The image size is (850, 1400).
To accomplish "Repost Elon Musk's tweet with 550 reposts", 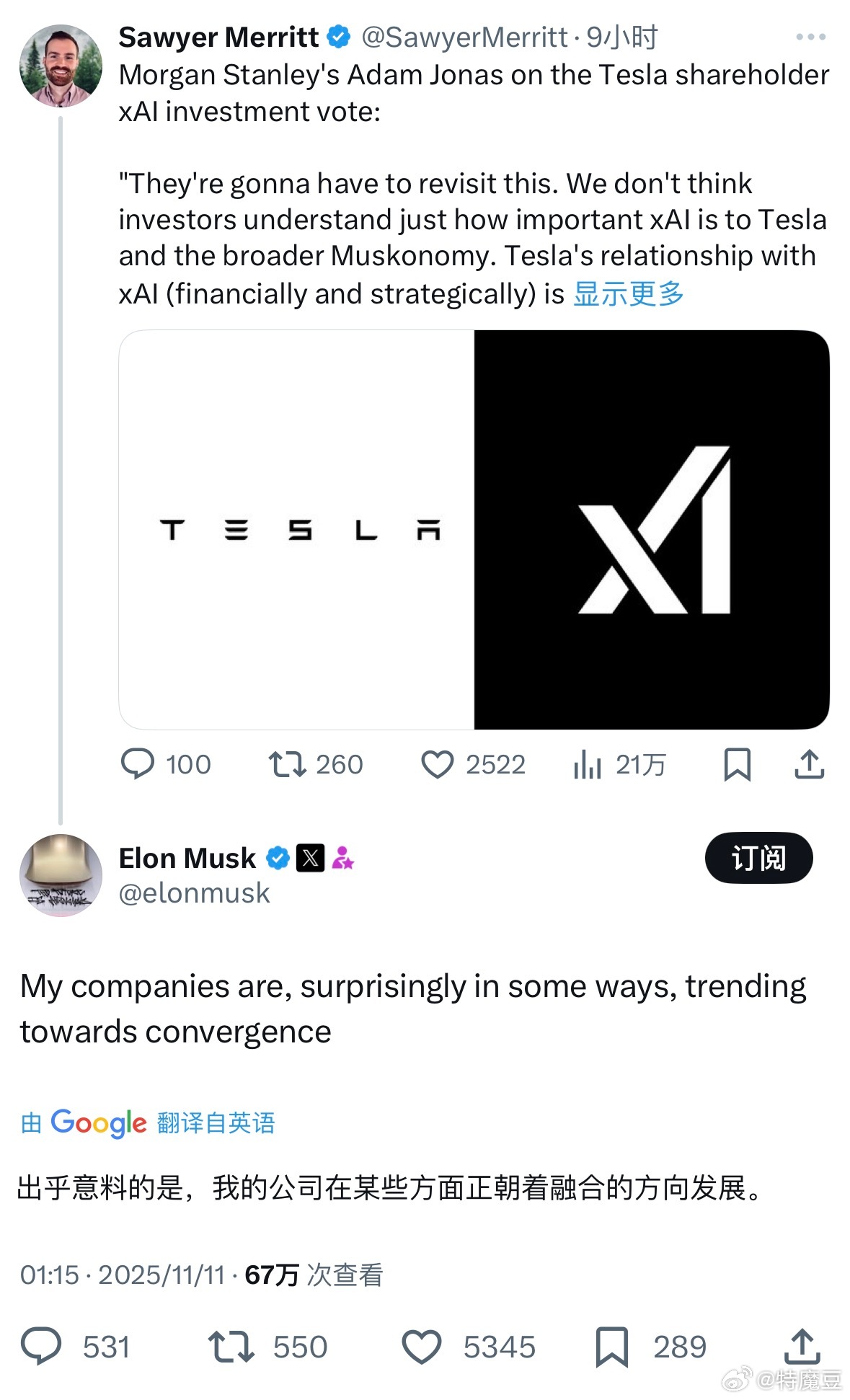I will [x=231, y=1347].
